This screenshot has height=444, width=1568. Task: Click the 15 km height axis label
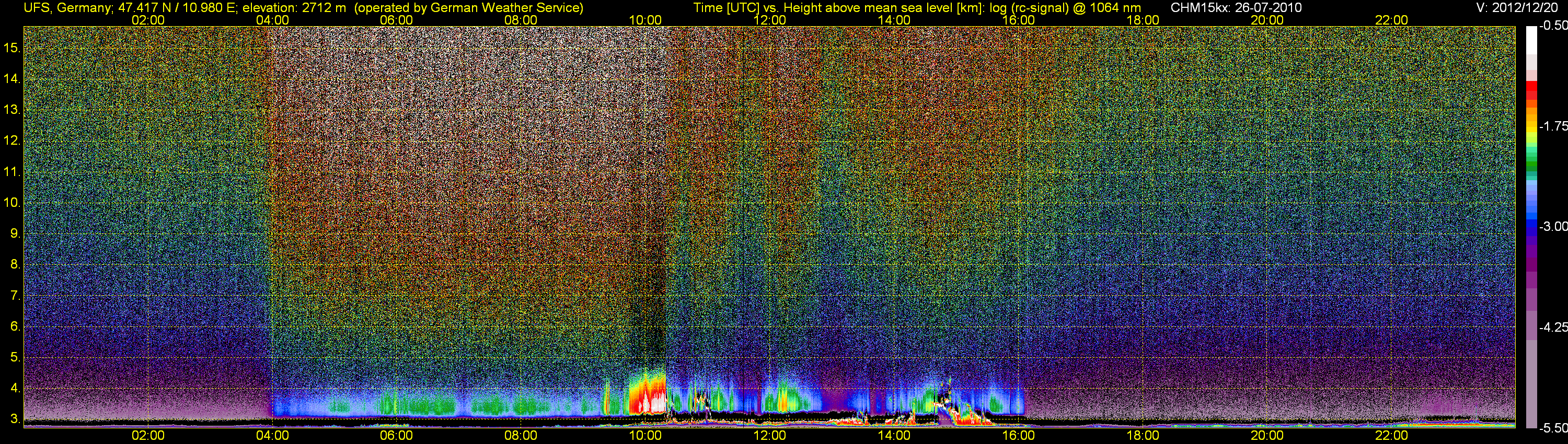pyautogui.click(x=11, y=48)
